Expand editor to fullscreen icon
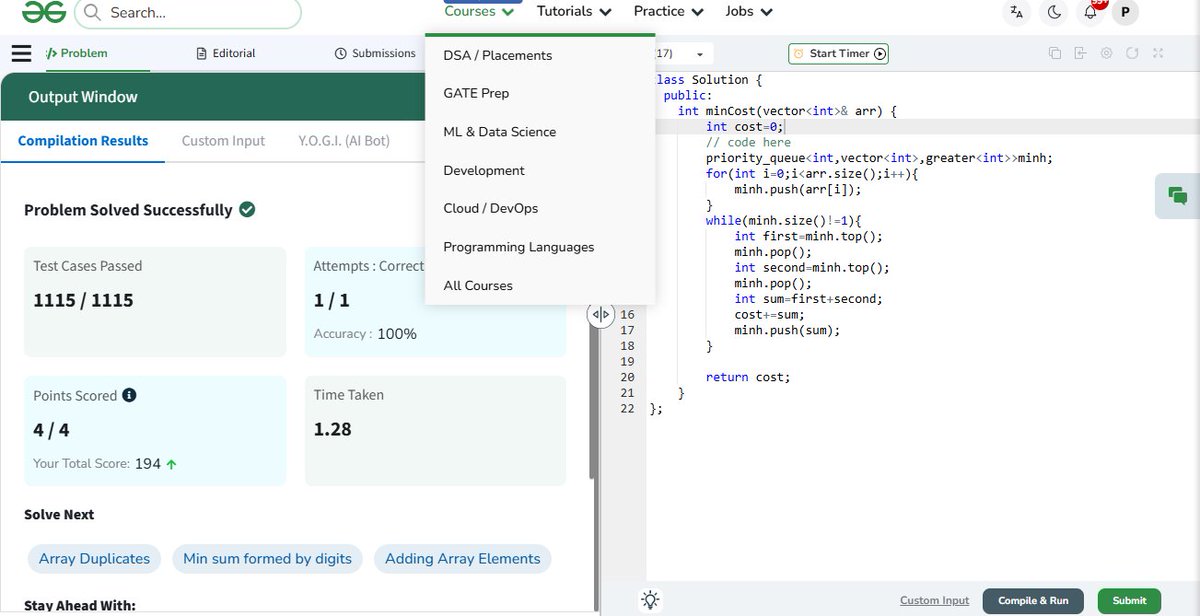The image size is (1200, 616). [1158, 53]
